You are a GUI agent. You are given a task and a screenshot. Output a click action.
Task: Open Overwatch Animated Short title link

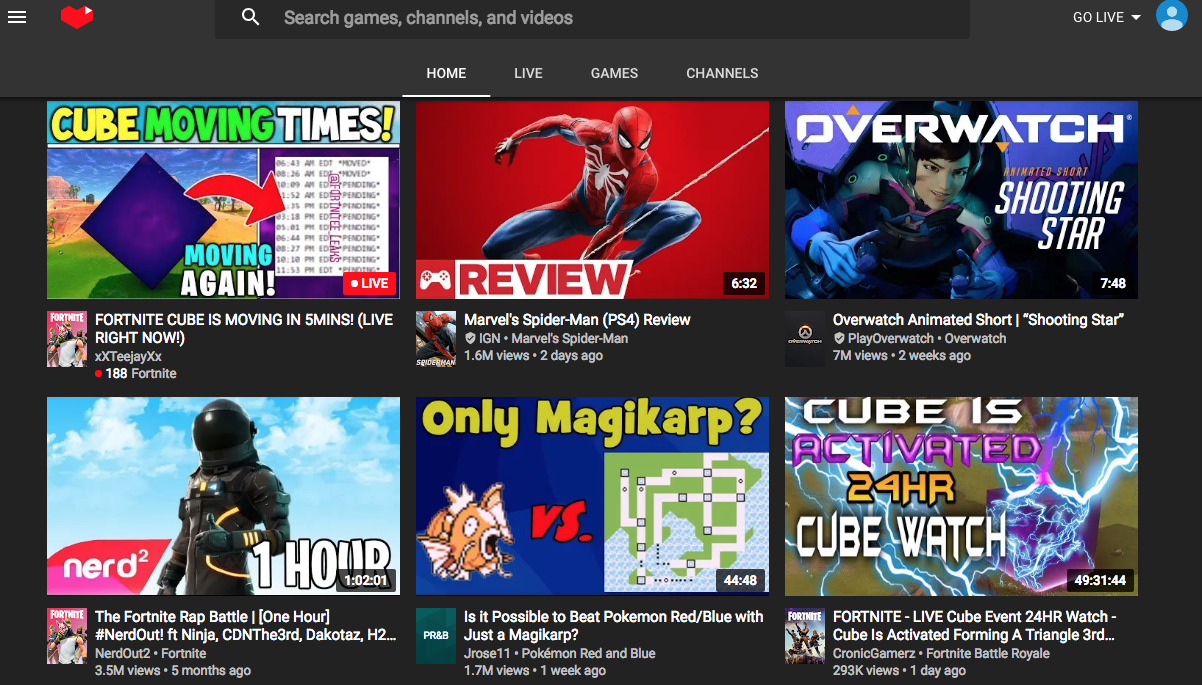pos(979,320)
